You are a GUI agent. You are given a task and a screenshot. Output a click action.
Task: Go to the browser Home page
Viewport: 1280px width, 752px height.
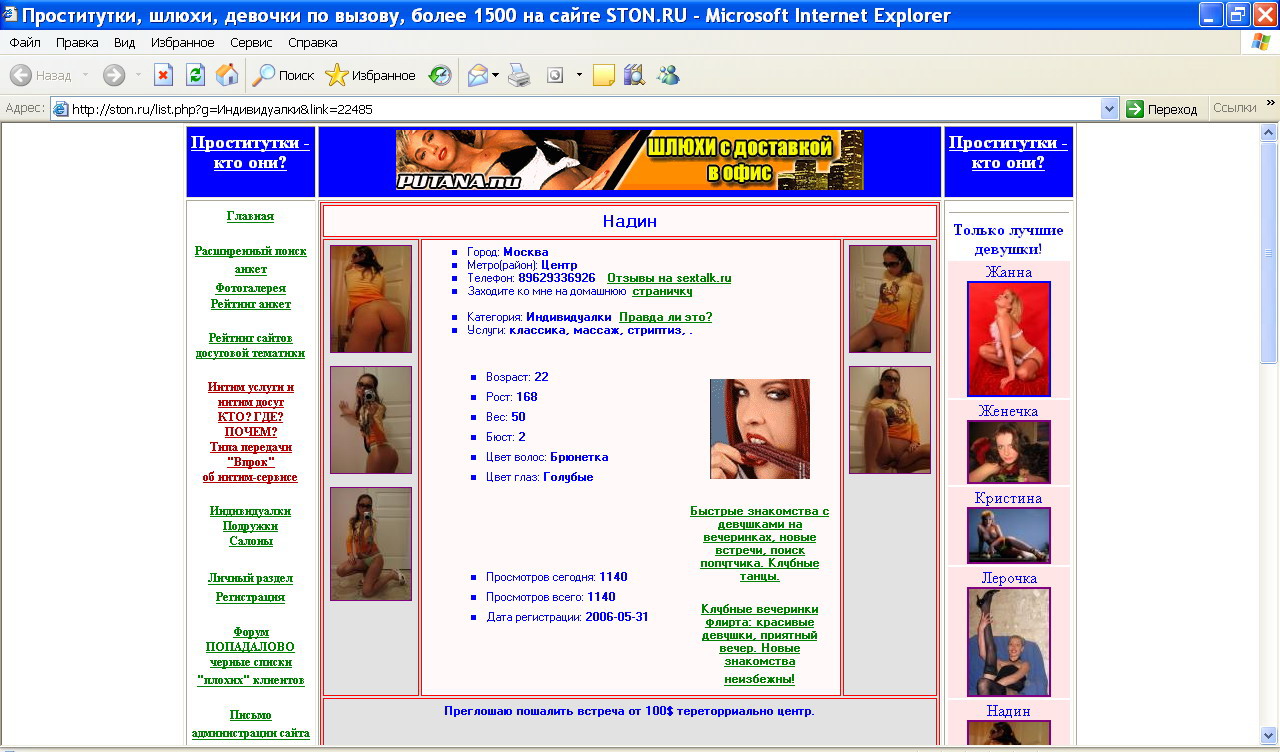coord(227,75)
